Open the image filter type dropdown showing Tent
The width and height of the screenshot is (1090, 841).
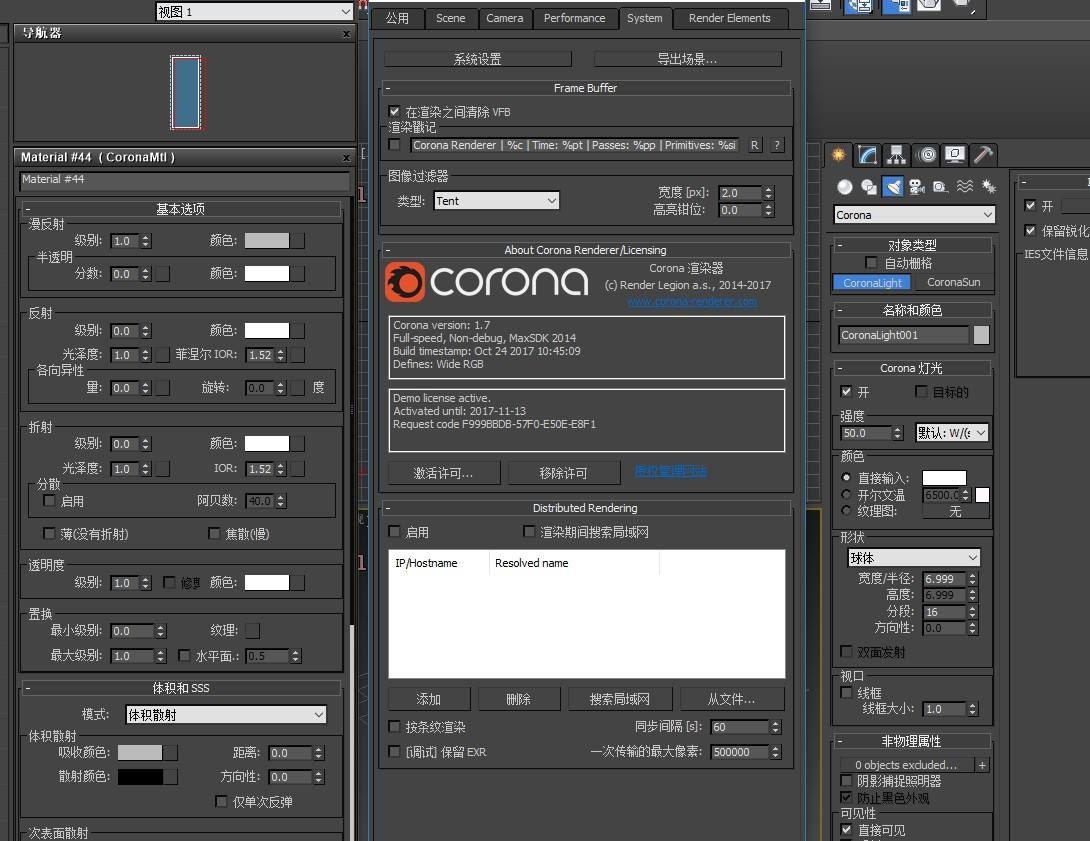point(496,200)
